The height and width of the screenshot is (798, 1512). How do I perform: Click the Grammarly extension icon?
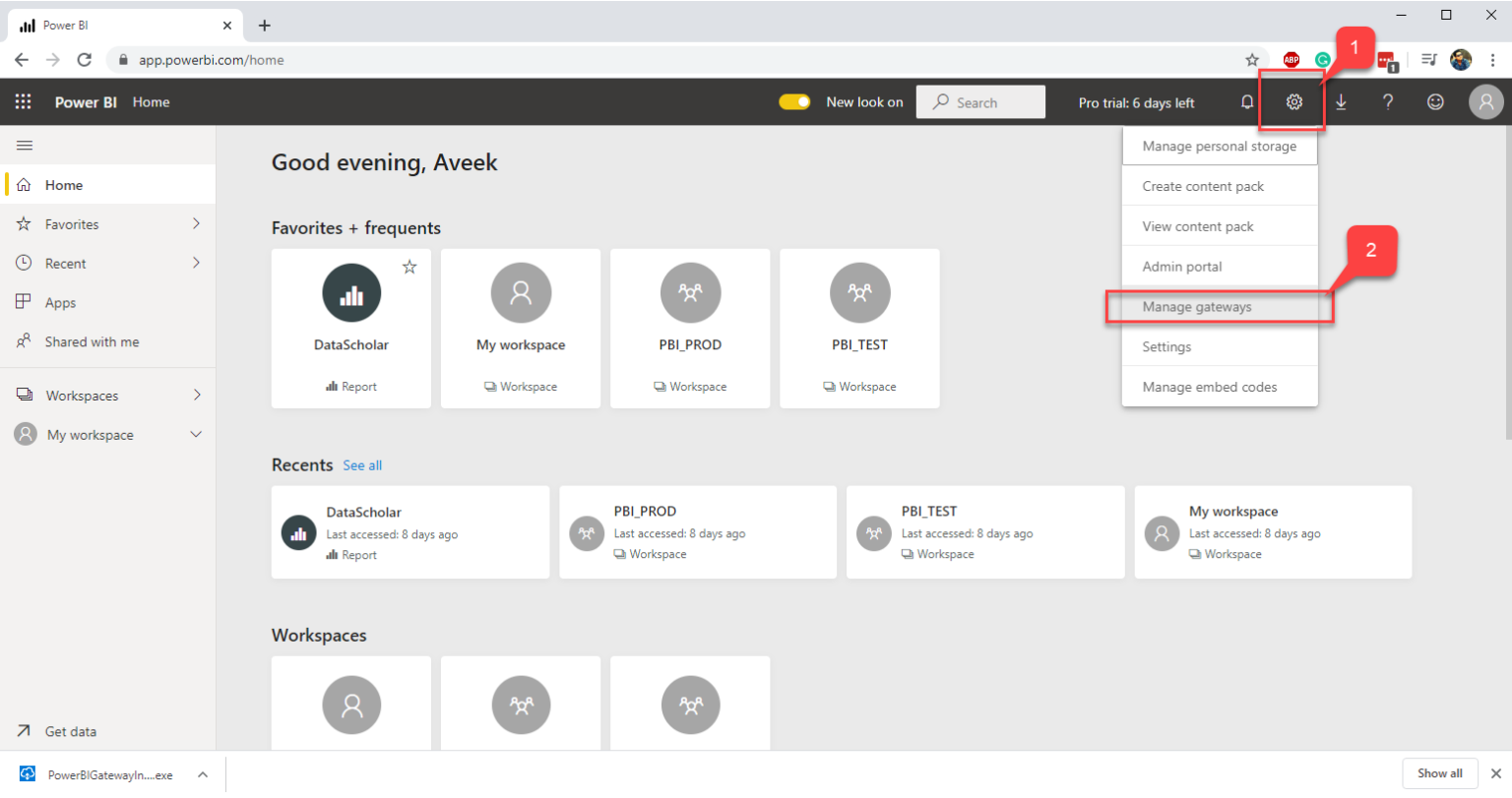click(x=1323, y=60)
